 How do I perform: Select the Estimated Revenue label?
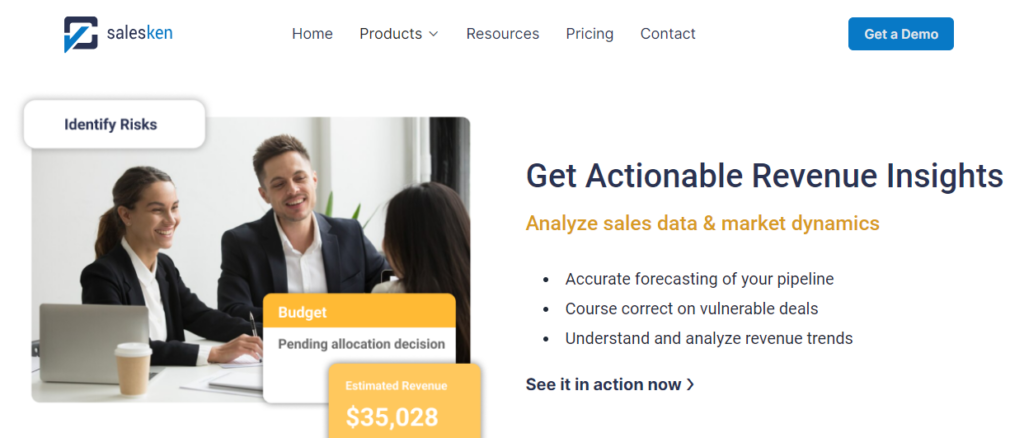pyautogui.click(x=396, y=385)
